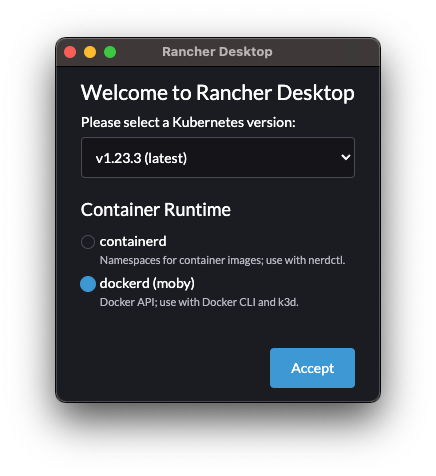Click the Docker API description text

click(199, 302)
